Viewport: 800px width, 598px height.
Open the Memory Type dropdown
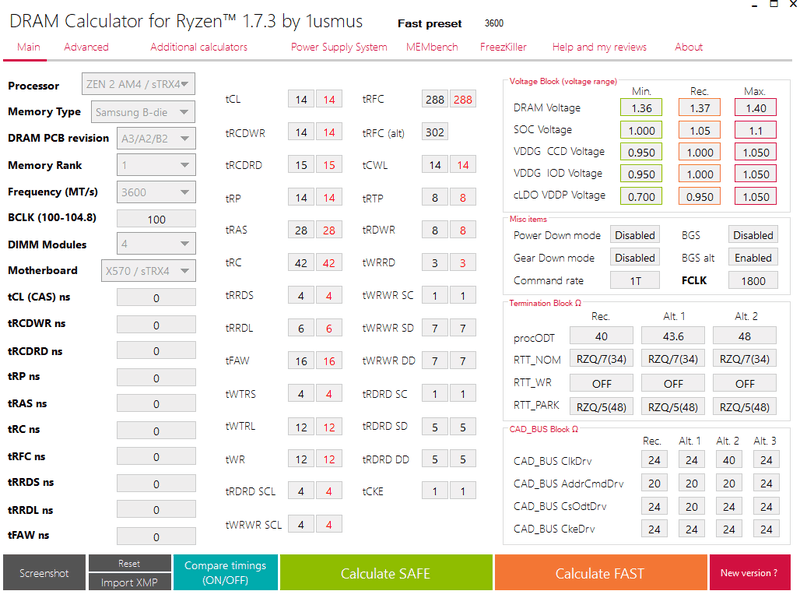(143, 112)
